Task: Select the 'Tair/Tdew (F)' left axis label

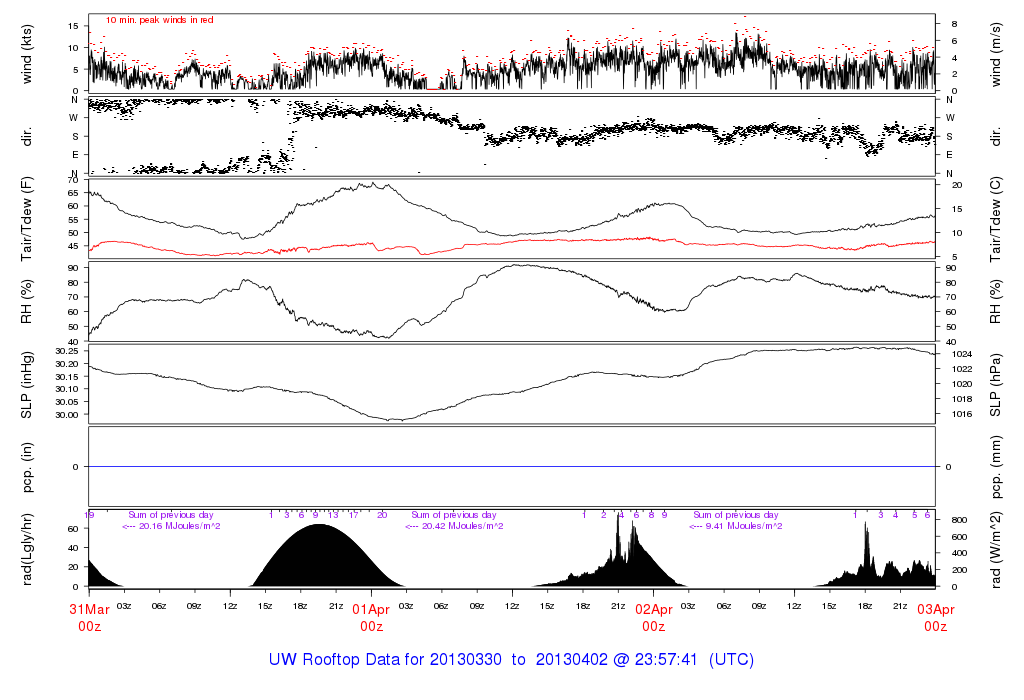Action: pyautogui.click(x=27, y=218)
